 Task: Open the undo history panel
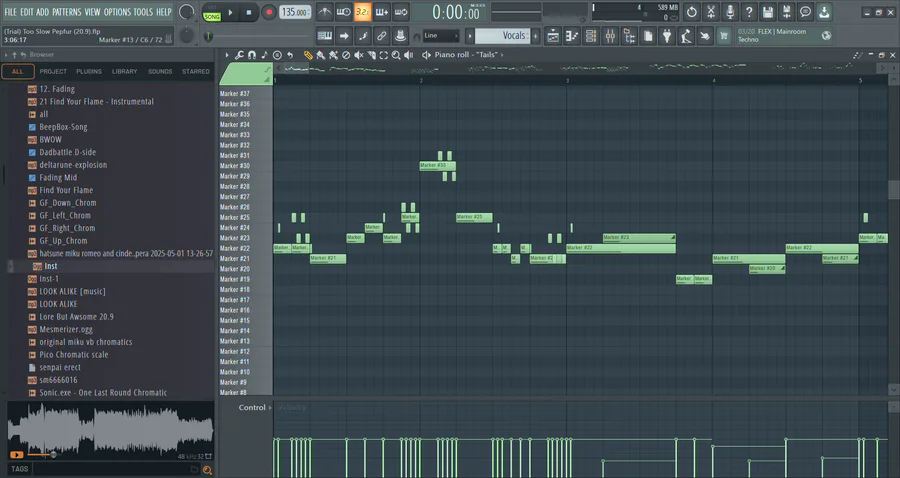(692, 11)
